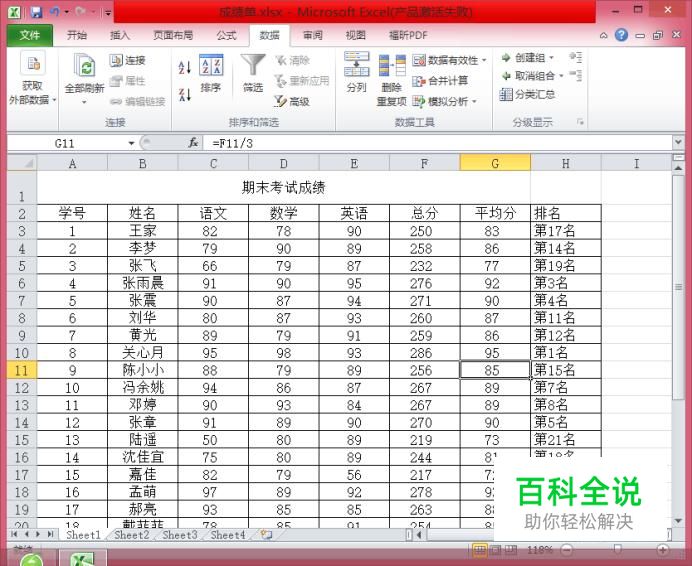Switch to Normal view icon in status bar
This screenshot has height=566, width=692.
[x=480, y=550]
